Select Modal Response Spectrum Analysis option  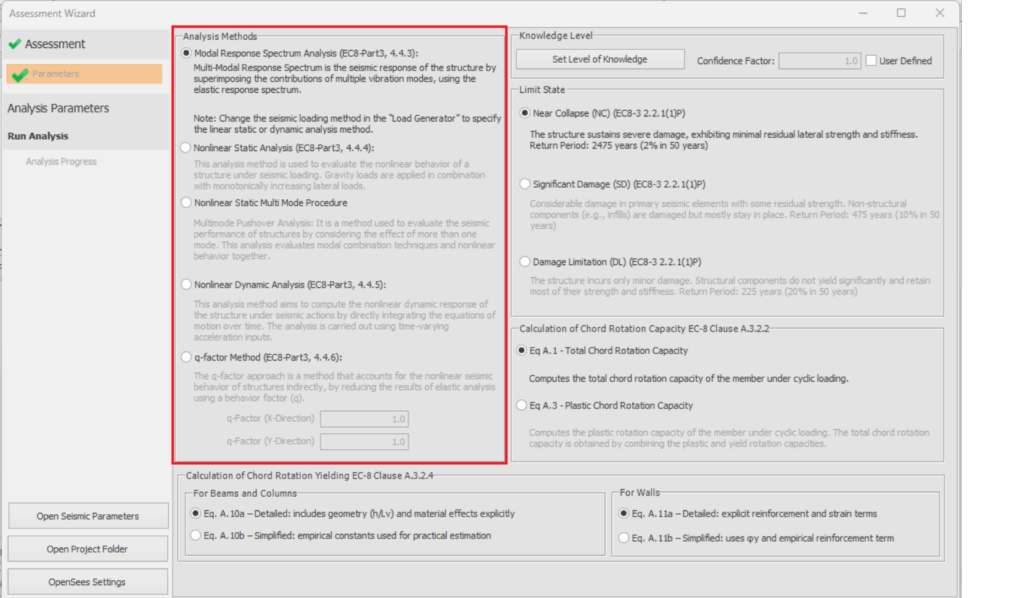pyautogui.click(x=186, y=53)
